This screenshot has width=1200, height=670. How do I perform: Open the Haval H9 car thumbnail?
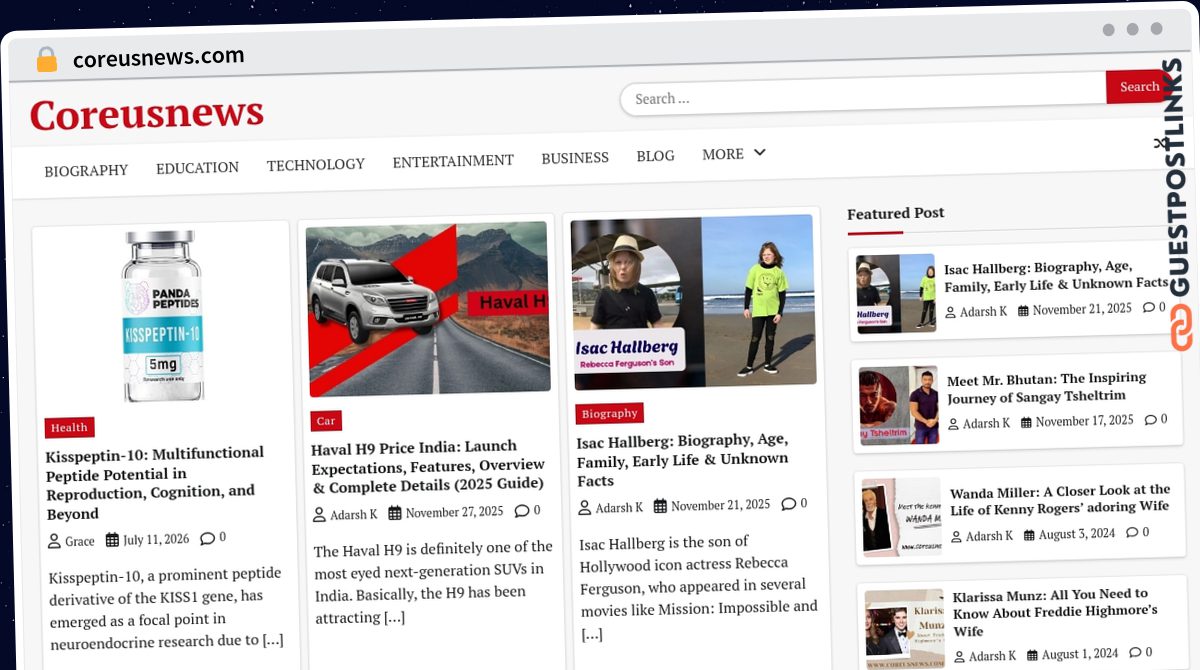pyautogui.click(x=428, y=308)
